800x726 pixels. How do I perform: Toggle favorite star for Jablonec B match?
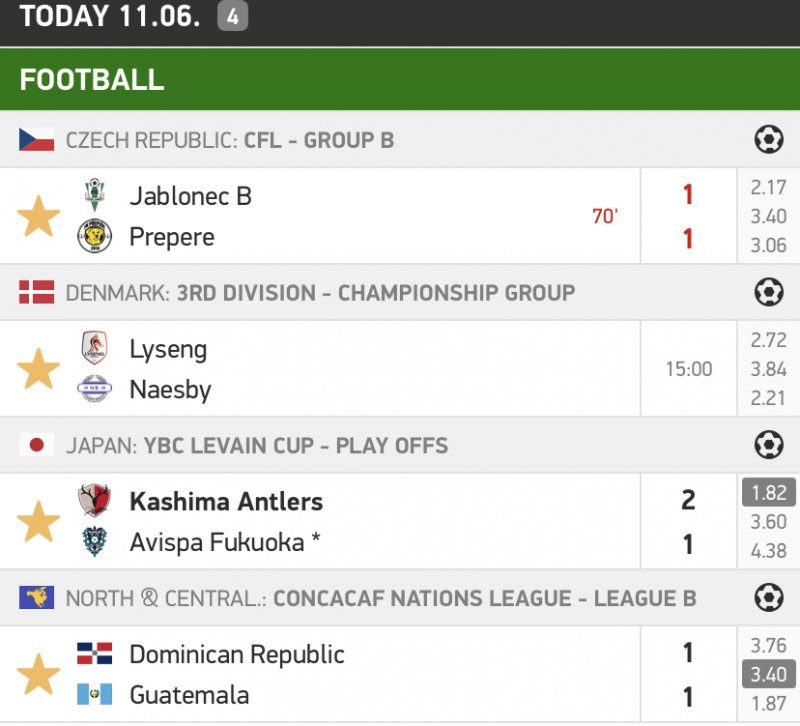[x=39, y=216]
